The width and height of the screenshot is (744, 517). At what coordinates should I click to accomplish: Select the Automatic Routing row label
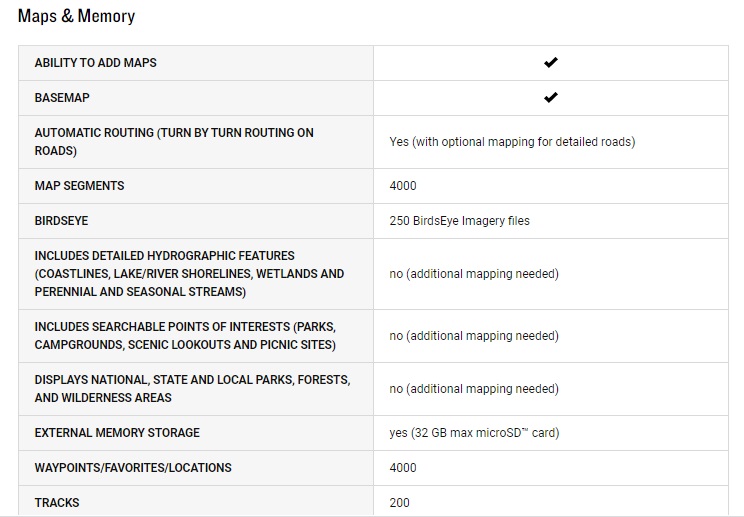(x=174, y=142)
